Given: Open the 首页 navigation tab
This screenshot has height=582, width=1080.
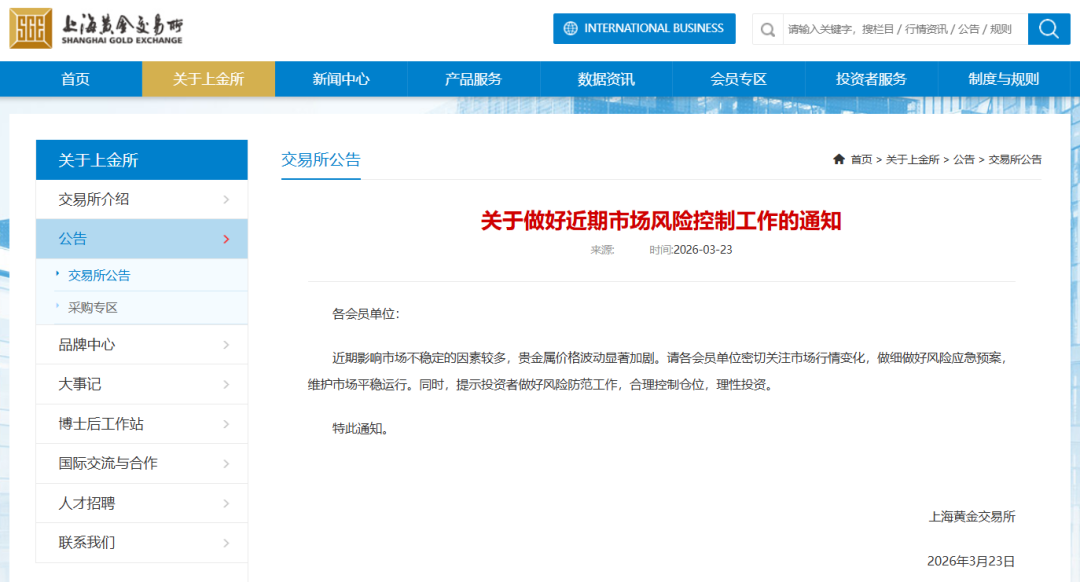Looking at the screenshot, I should point(75,79).
